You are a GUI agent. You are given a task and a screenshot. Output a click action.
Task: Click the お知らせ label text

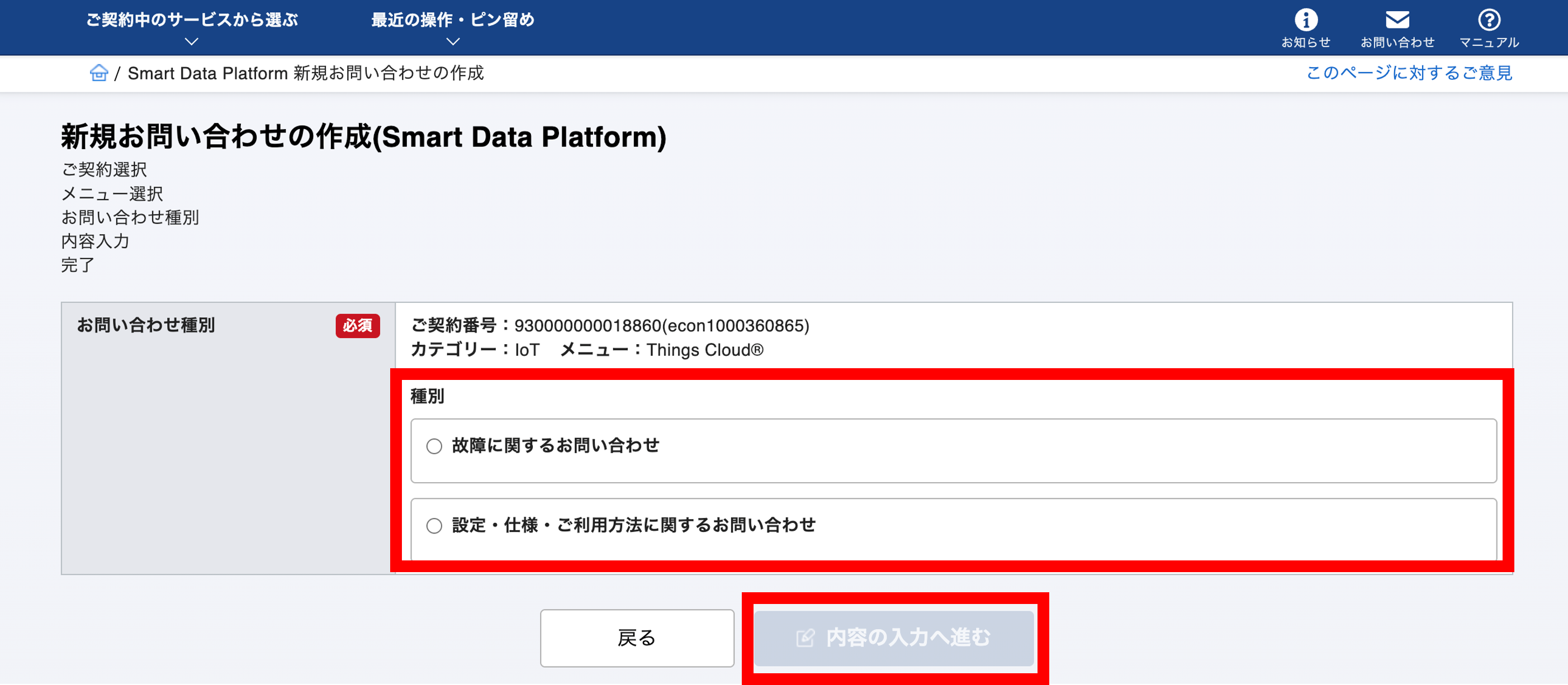tap(1306, 42)
